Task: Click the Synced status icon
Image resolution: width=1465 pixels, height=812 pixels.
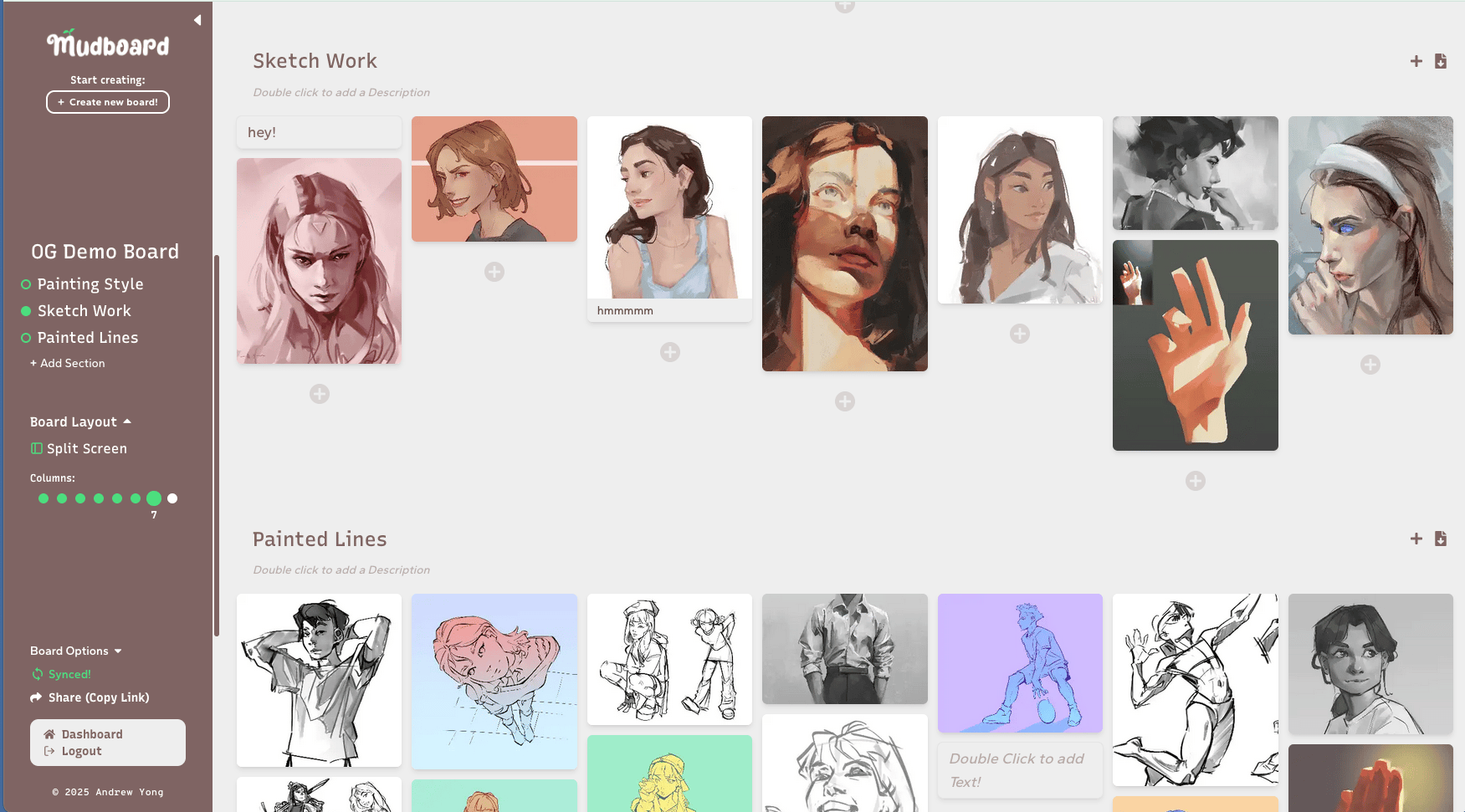Action: point(37,674)
